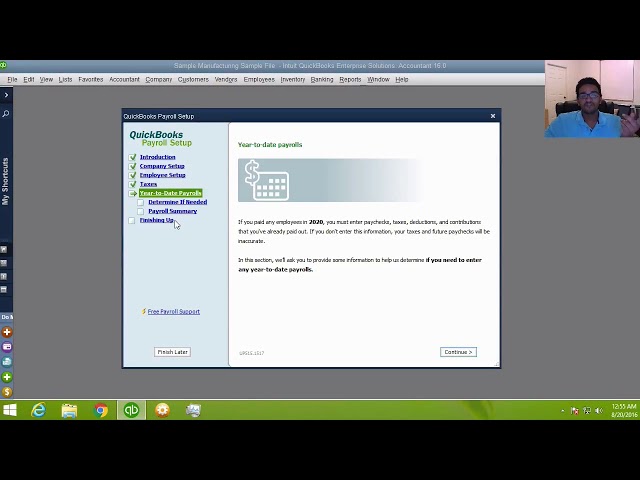Open the Edit menu

pos(29,80)
